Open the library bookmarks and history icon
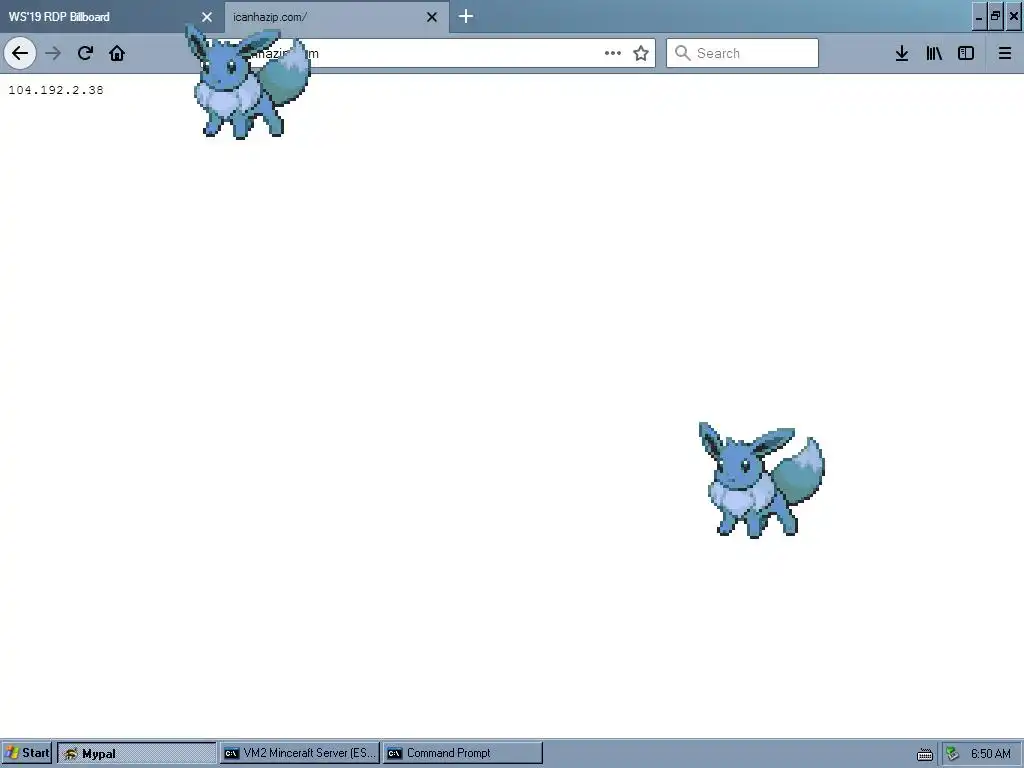Viewport: 1024px width, 768px height. point(934,53)
